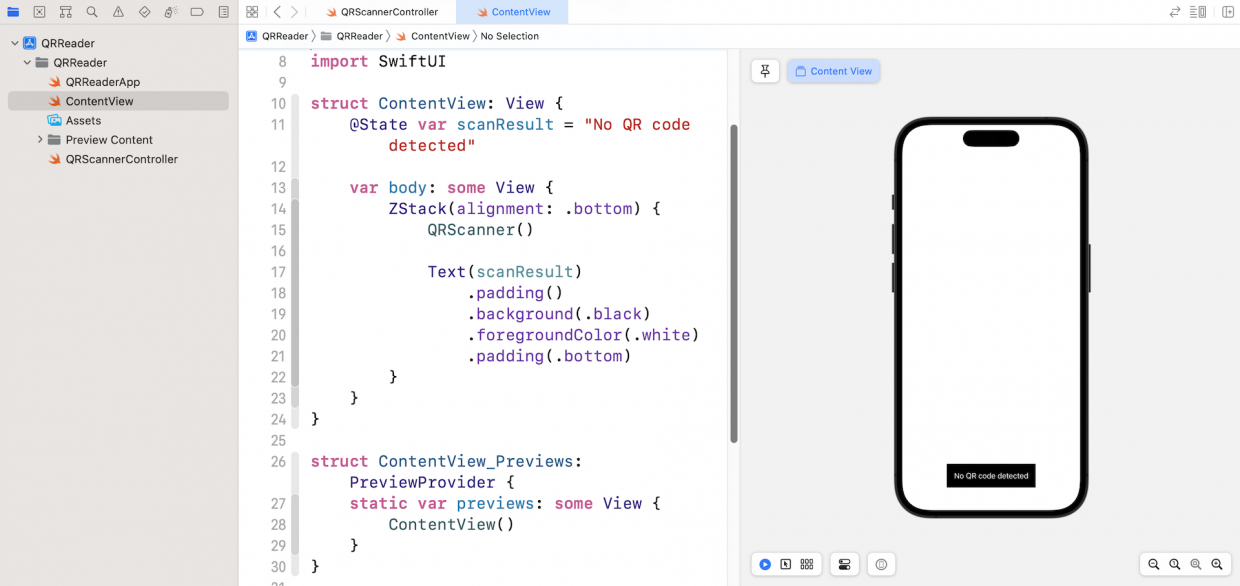The height and width of the screenshot is (586, 1240).
Task: Collapse the QRReader project group
Action: point(14,43)
